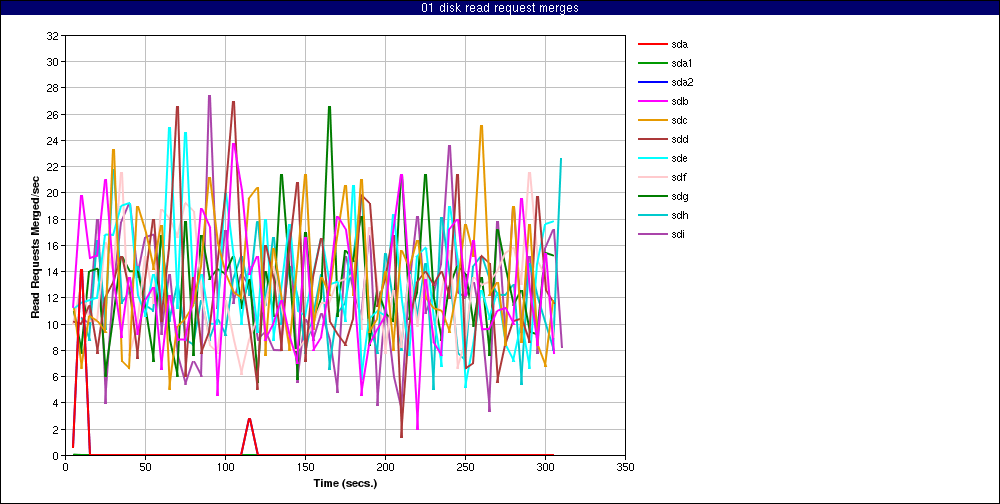
Task: Click the x-axis tick value 50
Action: click(x=145, y=467)
